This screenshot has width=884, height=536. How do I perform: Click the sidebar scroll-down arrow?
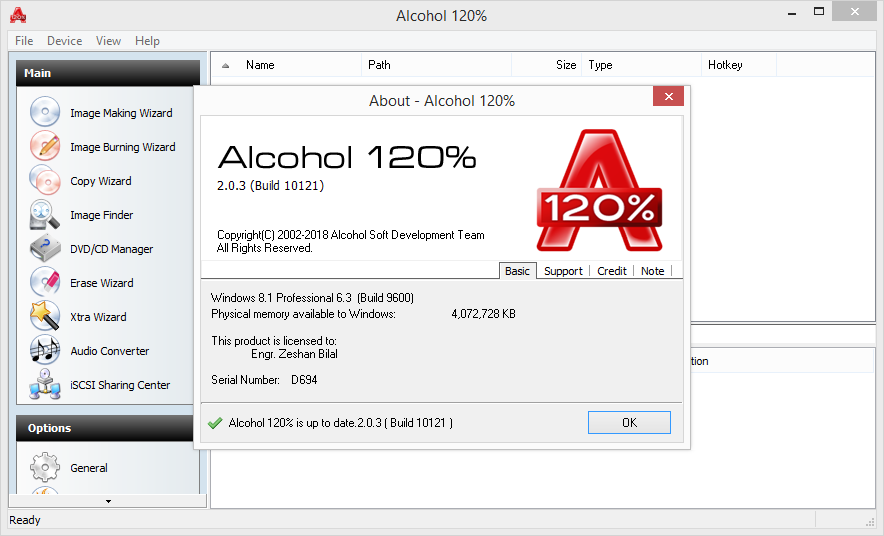108,501
